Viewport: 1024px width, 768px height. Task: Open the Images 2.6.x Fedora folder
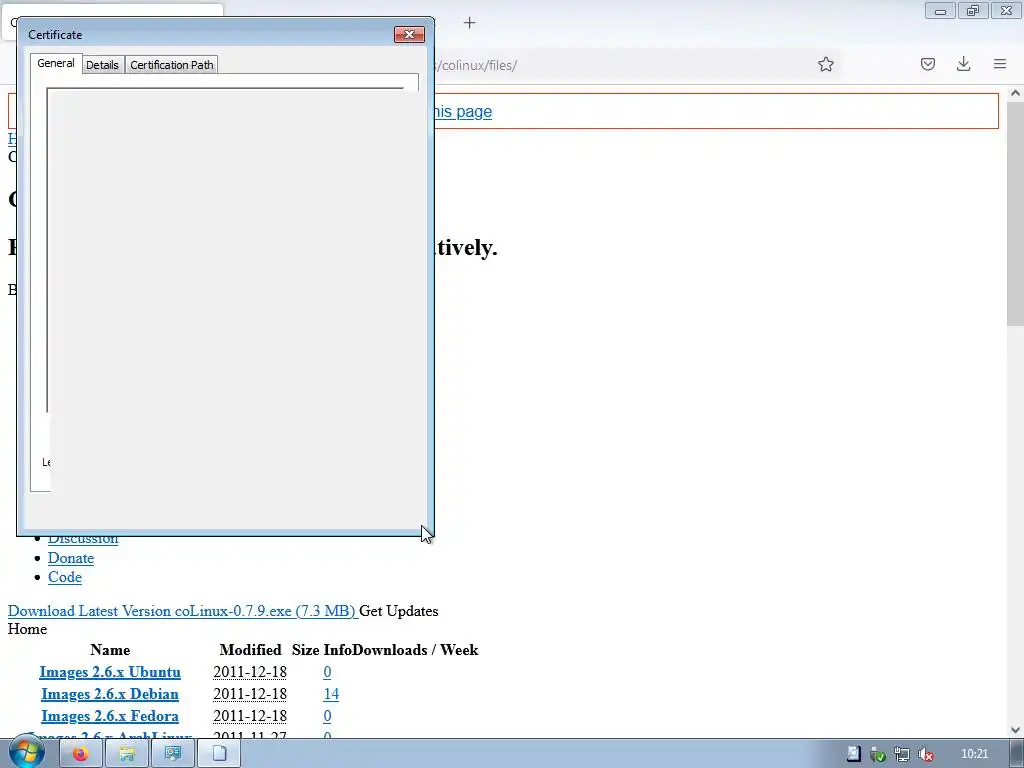pos(110,716)
